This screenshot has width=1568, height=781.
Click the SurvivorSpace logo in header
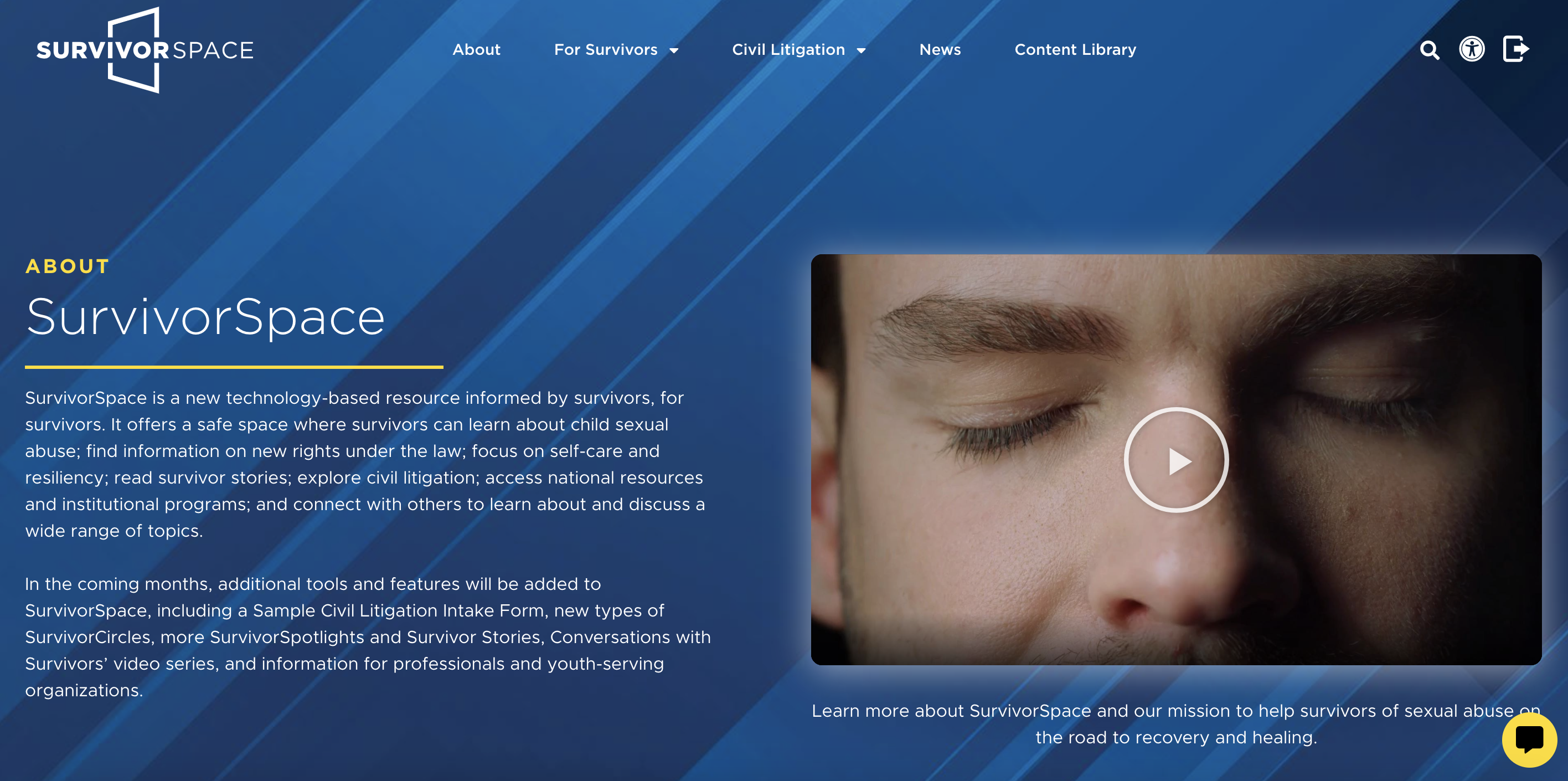point(145,50)
